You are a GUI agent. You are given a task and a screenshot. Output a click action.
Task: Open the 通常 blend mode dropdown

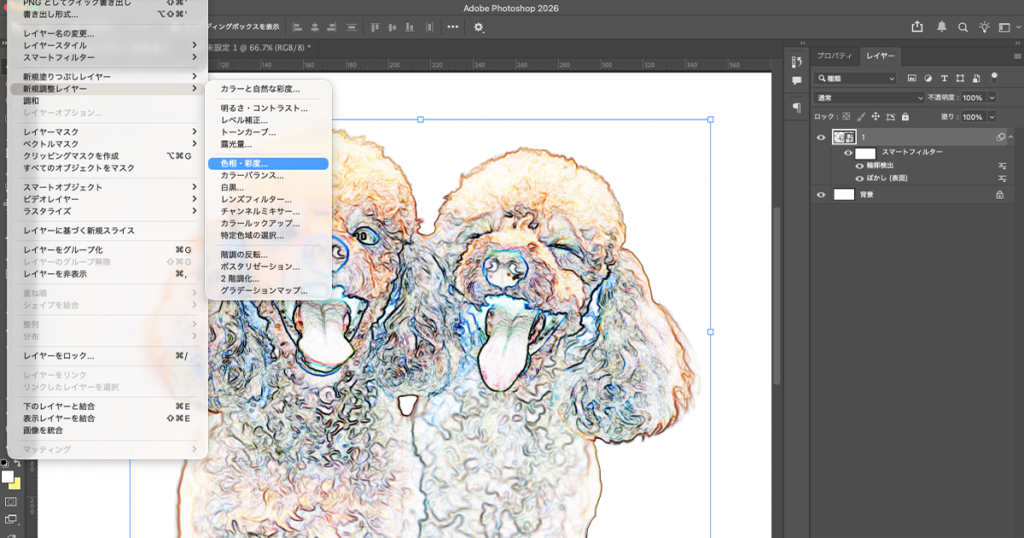pyautogui.click(x=870, y=98)
